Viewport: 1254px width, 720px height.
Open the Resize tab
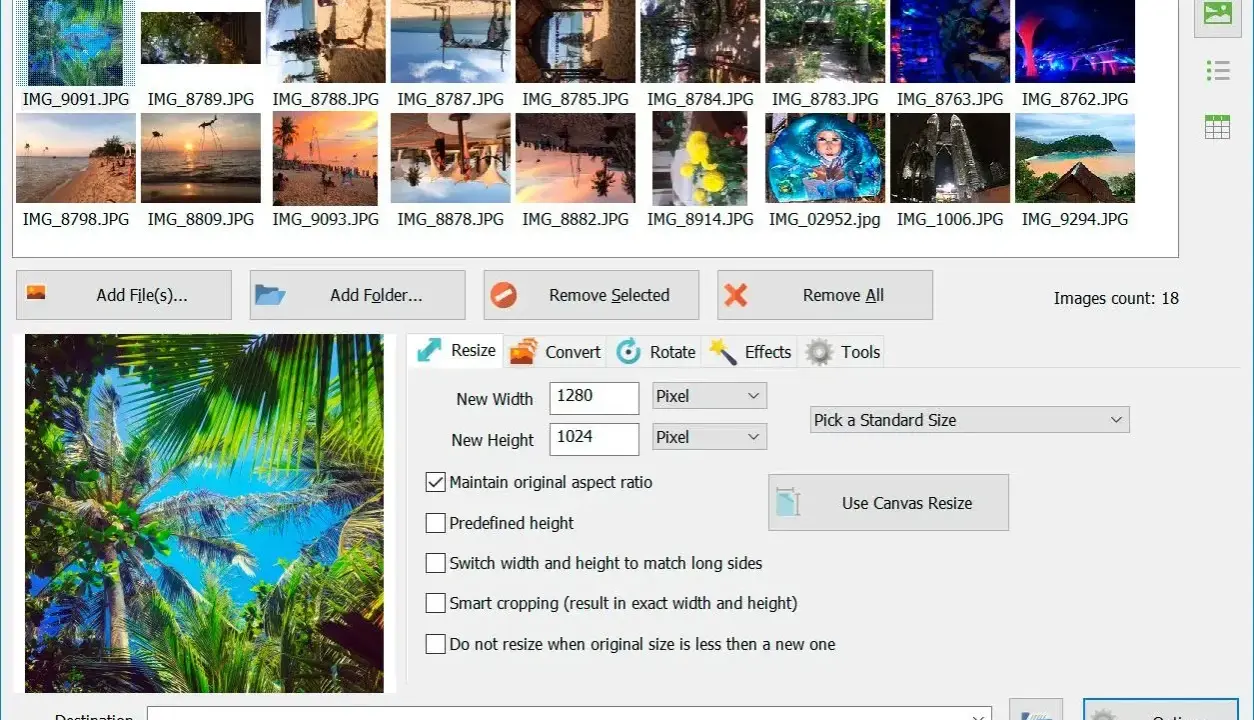(456, 350)
